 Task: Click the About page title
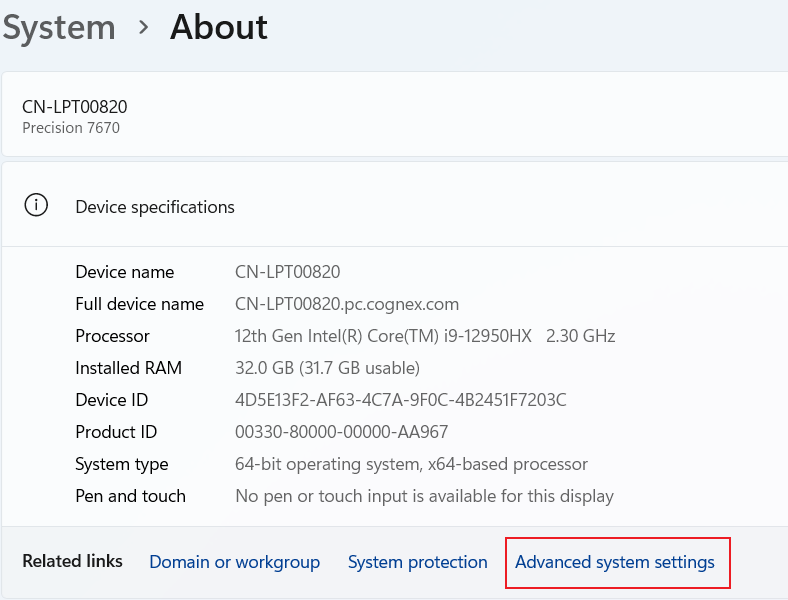tap(218, 28)
